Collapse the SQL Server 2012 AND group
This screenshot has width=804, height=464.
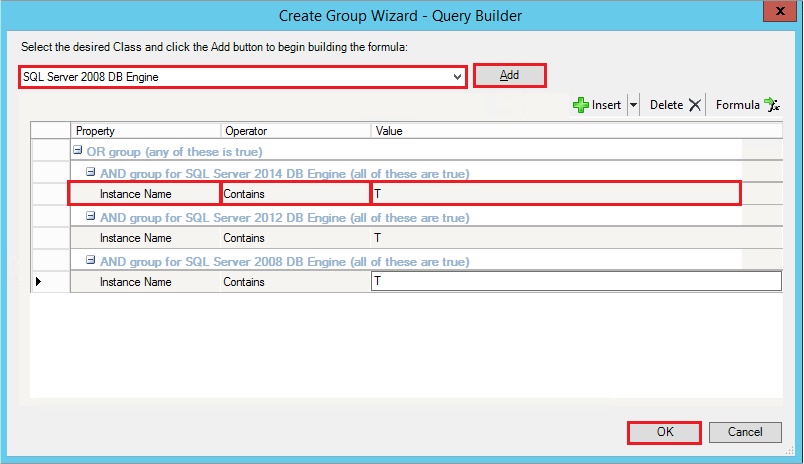click(91, 216)
